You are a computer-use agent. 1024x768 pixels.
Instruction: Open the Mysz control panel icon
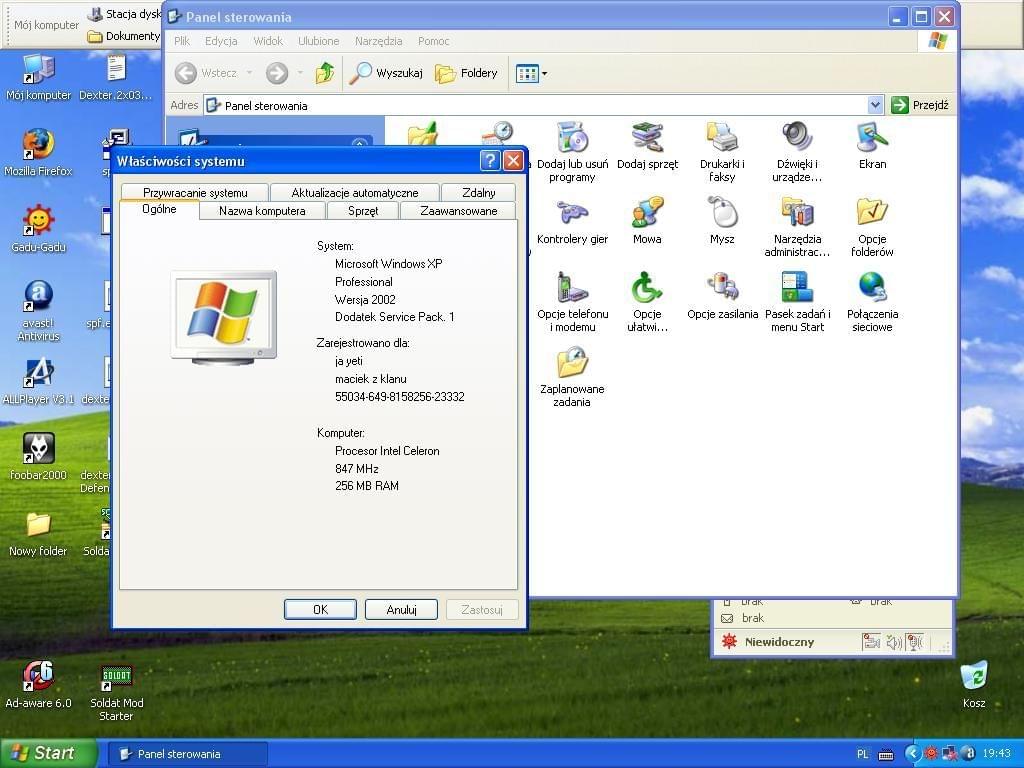coord(722,213)
